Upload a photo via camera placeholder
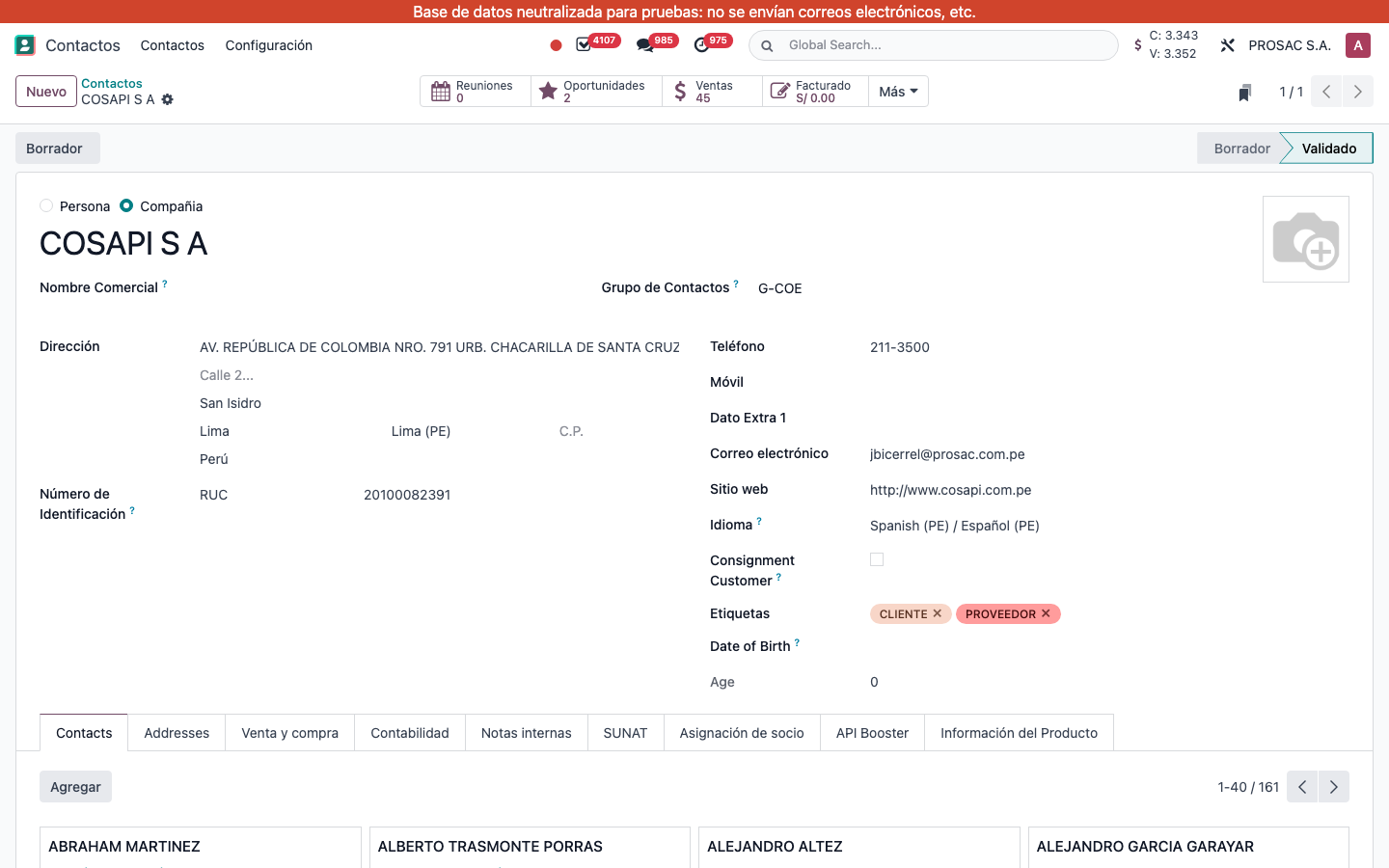1389x868 pixels. point(1306,239)
